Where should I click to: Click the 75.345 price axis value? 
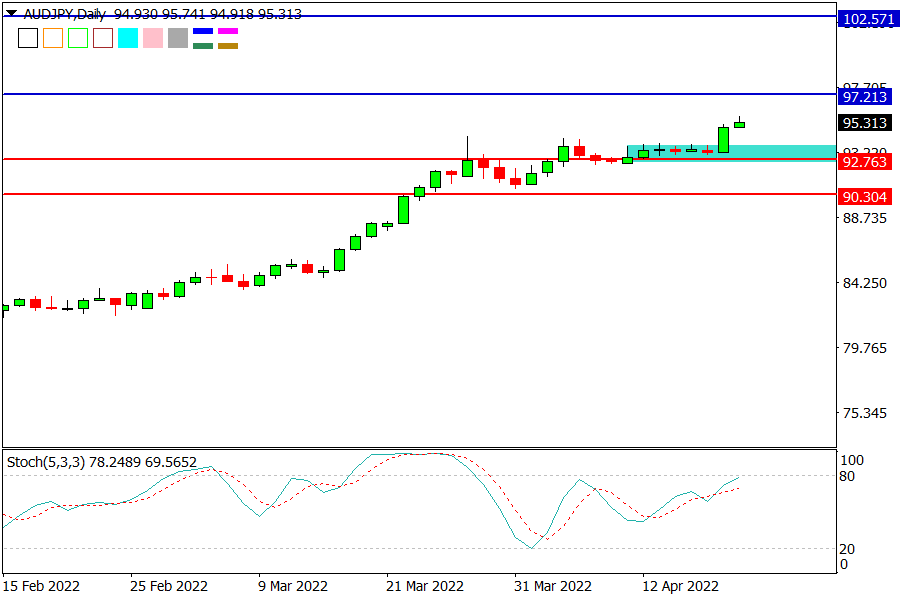pyautogui.click(x=865, y=413)
